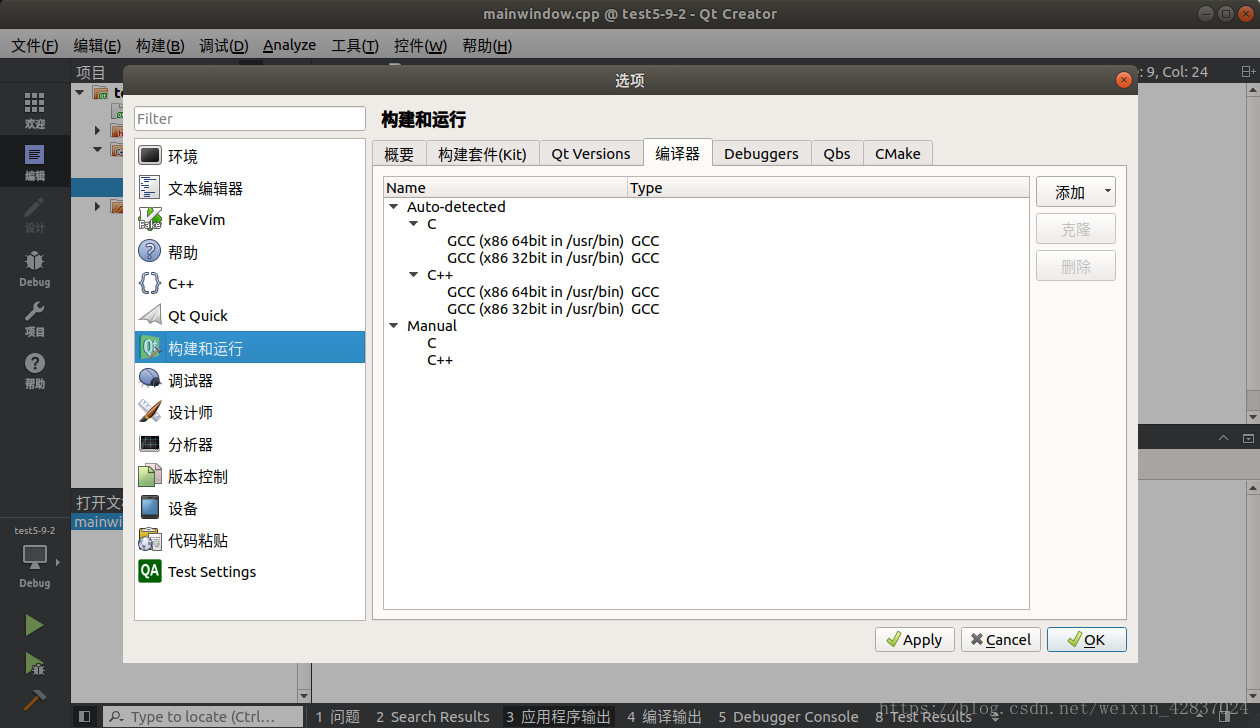Switch to Debug mode in sidebar
Screen dimensions: 1260x728
pyautogui.click(x=35, y=268)
